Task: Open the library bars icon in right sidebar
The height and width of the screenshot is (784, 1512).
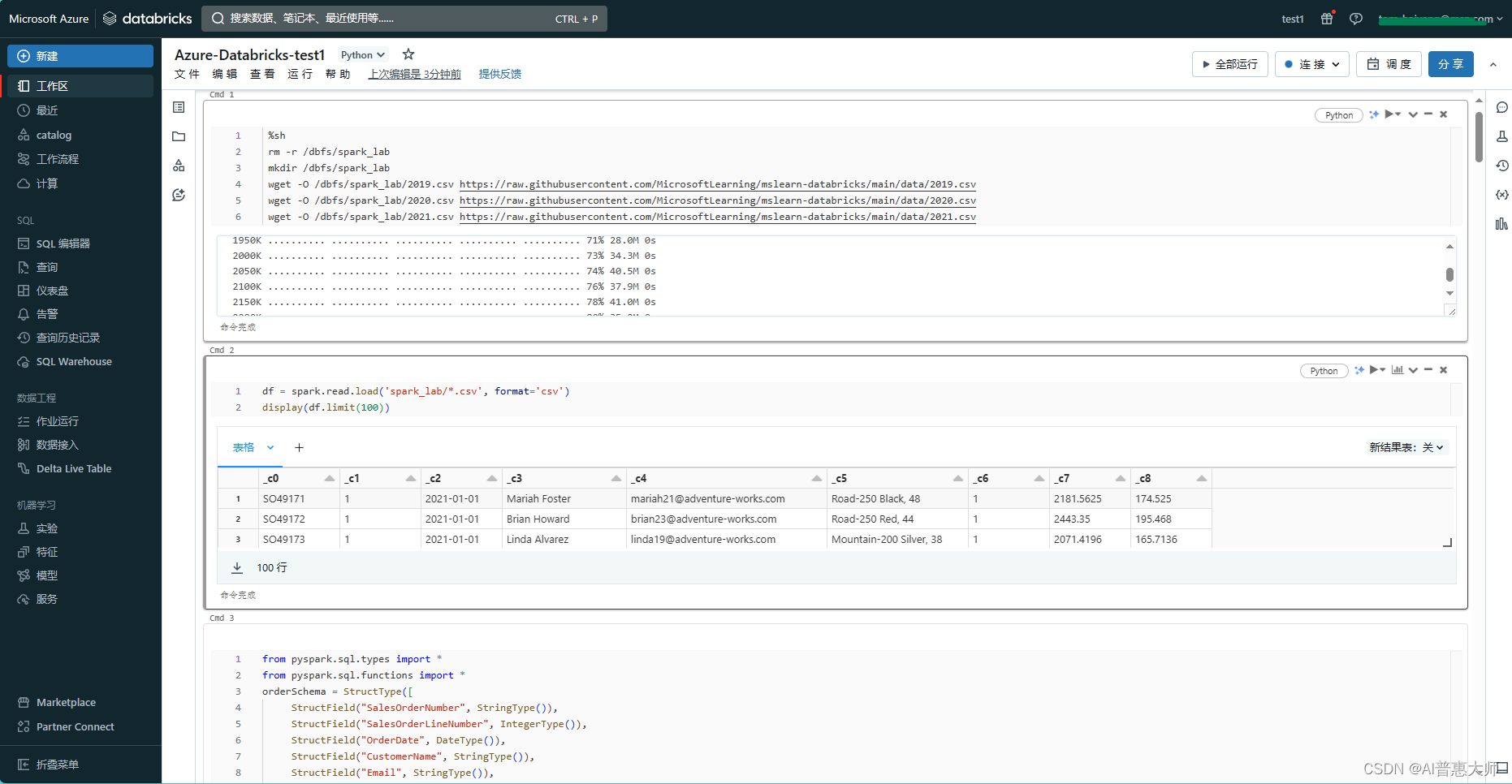Action: (x=1501, y=224)
